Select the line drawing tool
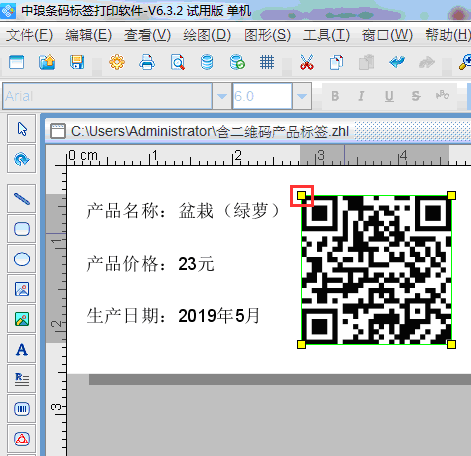This screenshot has width=471, height=456. pyautogui.click(x=22, y=199)
